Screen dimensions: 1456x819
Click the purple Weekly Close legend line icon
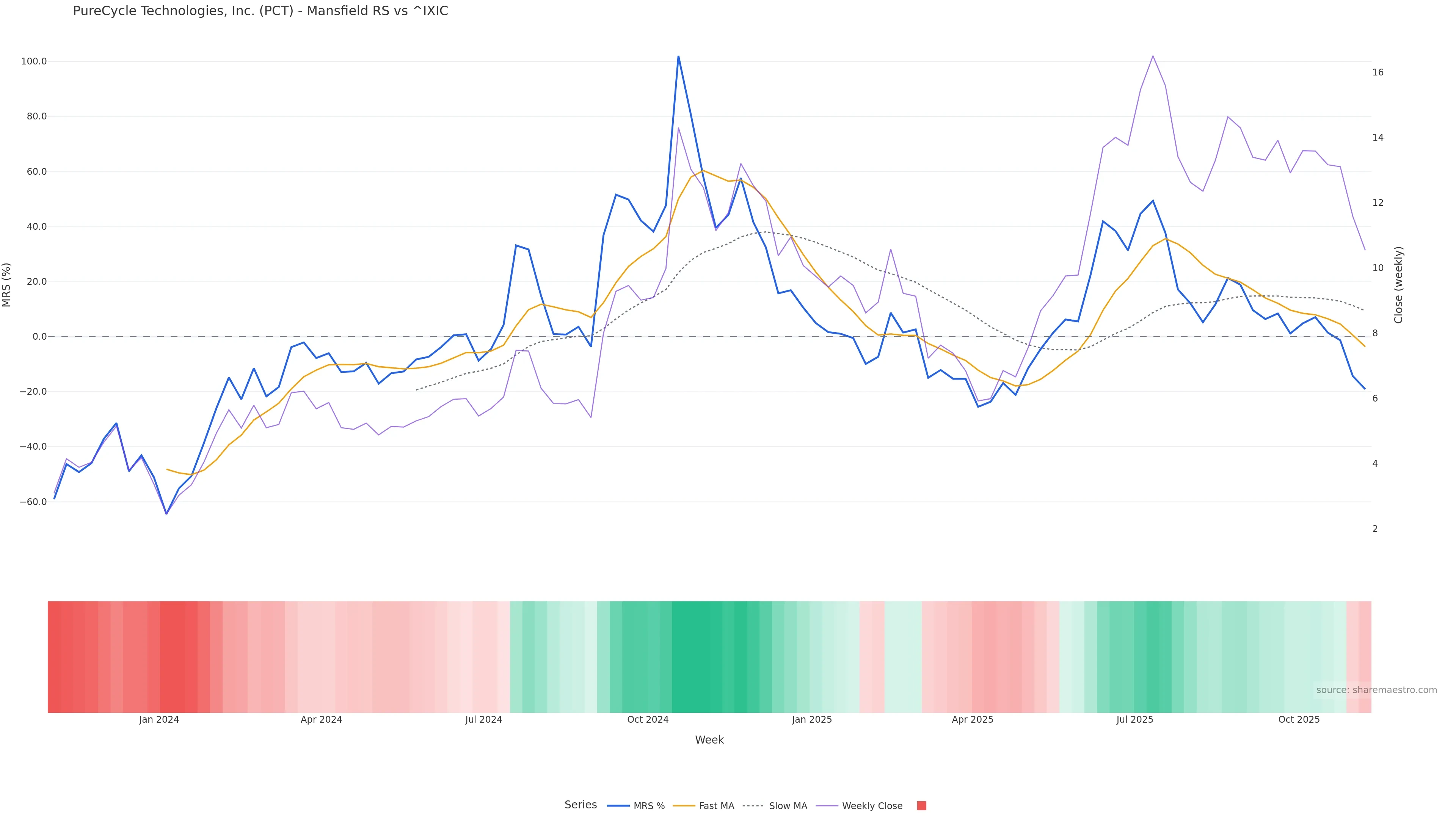827,806
